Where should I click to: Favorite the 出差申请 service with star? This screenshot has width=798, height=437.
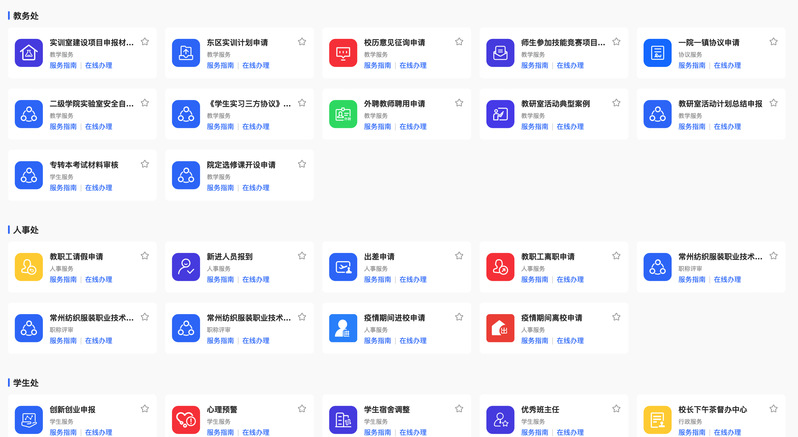pos(459,256)
